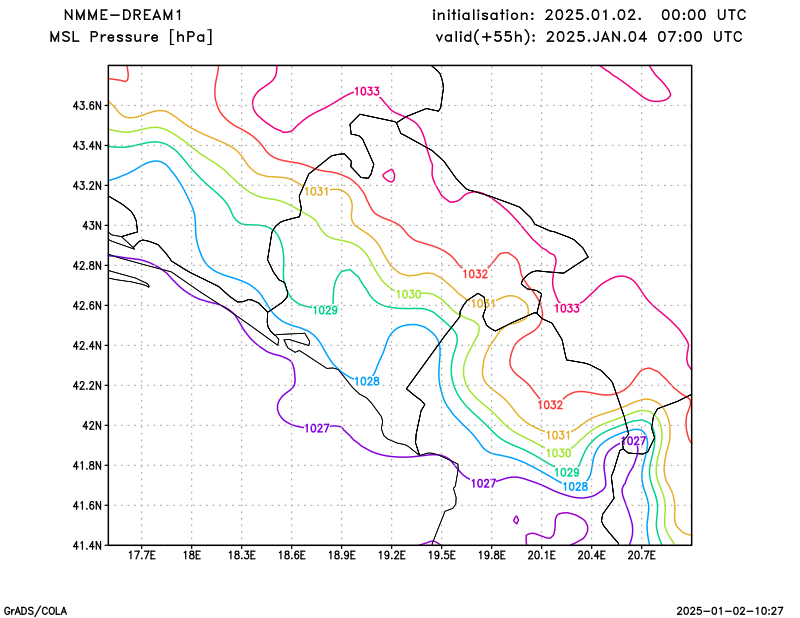Click the 41.6N latitude axis label
Image resolution: width=800 pixels, height=618 pixels.
[x=87, y=506]
